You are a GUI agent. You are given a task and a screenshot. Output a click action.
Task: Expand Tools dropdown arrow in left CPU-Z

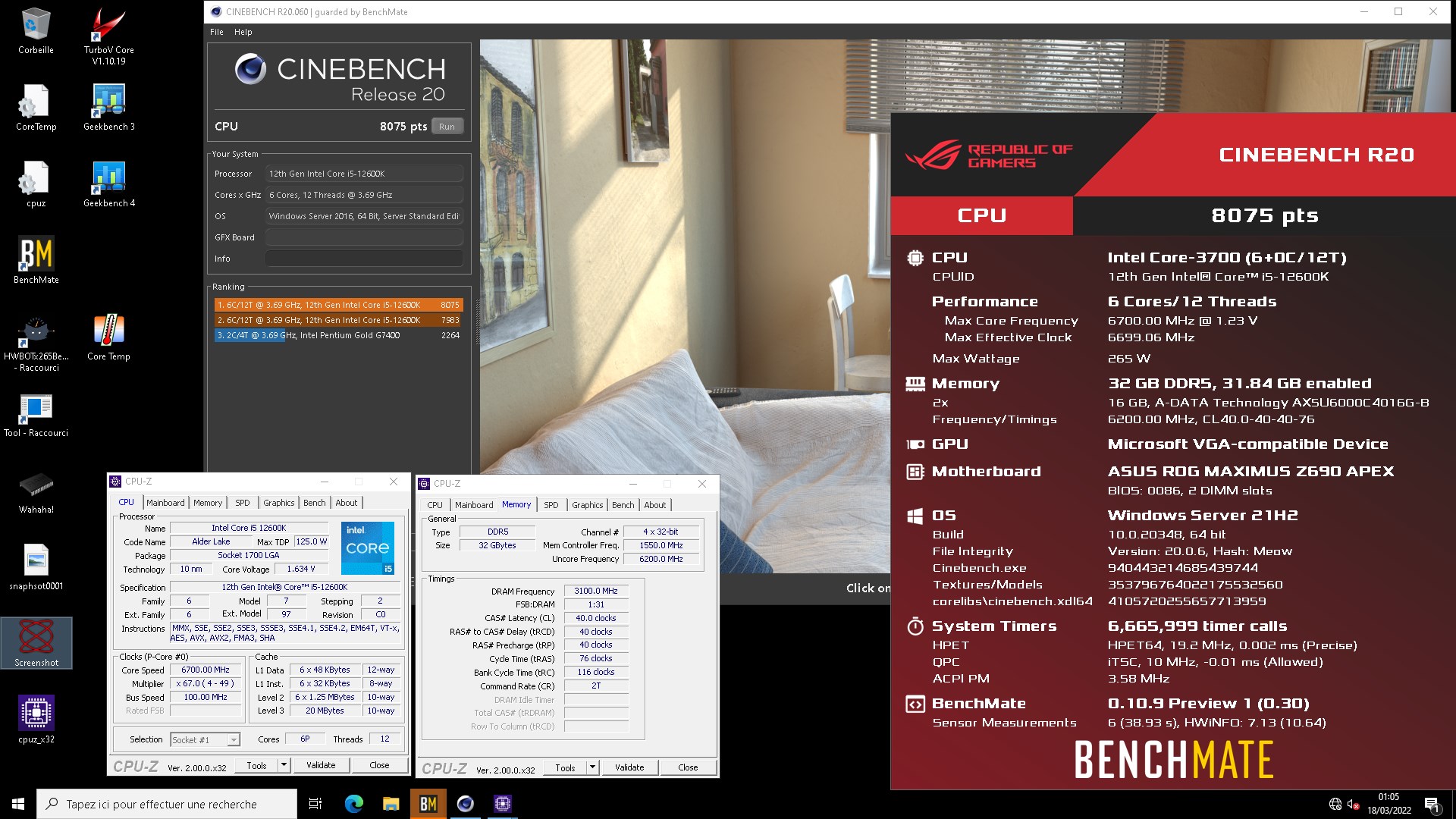pos(284,765)
